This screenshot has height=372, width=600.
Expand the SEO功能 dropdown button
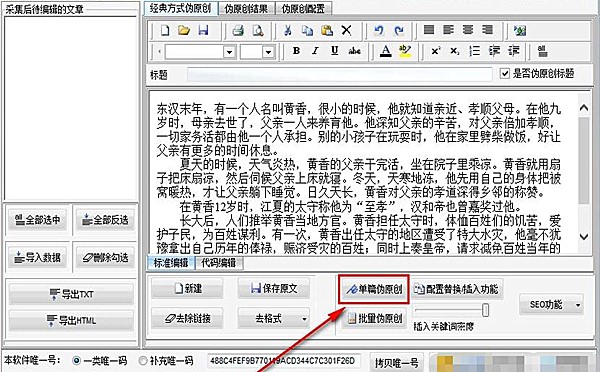pos(578,305)
